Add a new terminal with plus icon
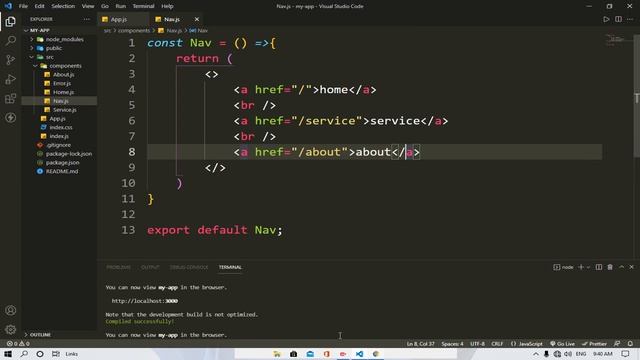Image resolution: width=640 pixels, height=360 pixels. click(x=581, y=267)
